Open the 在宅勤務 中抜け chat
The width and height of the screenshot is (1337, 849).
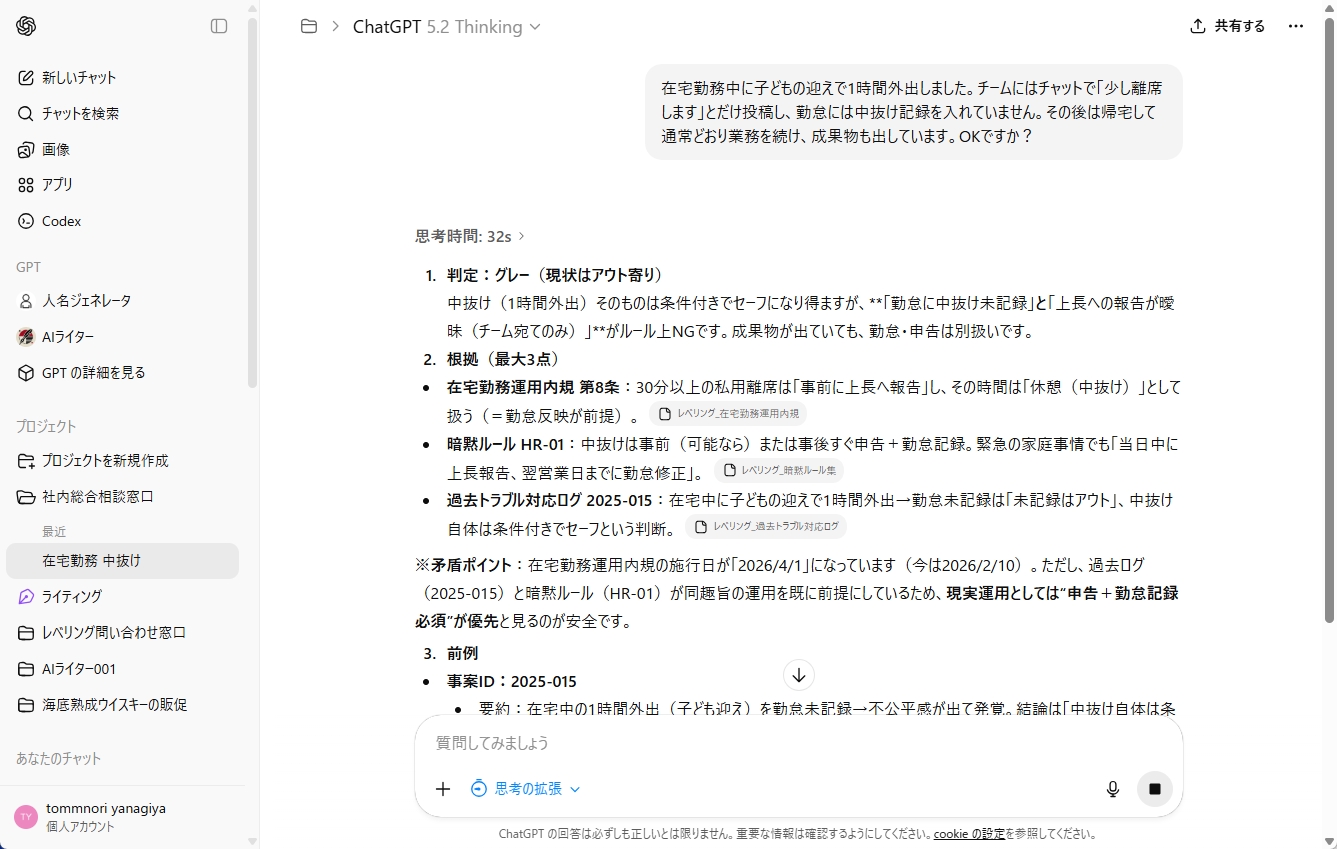(x=122, y=561)
